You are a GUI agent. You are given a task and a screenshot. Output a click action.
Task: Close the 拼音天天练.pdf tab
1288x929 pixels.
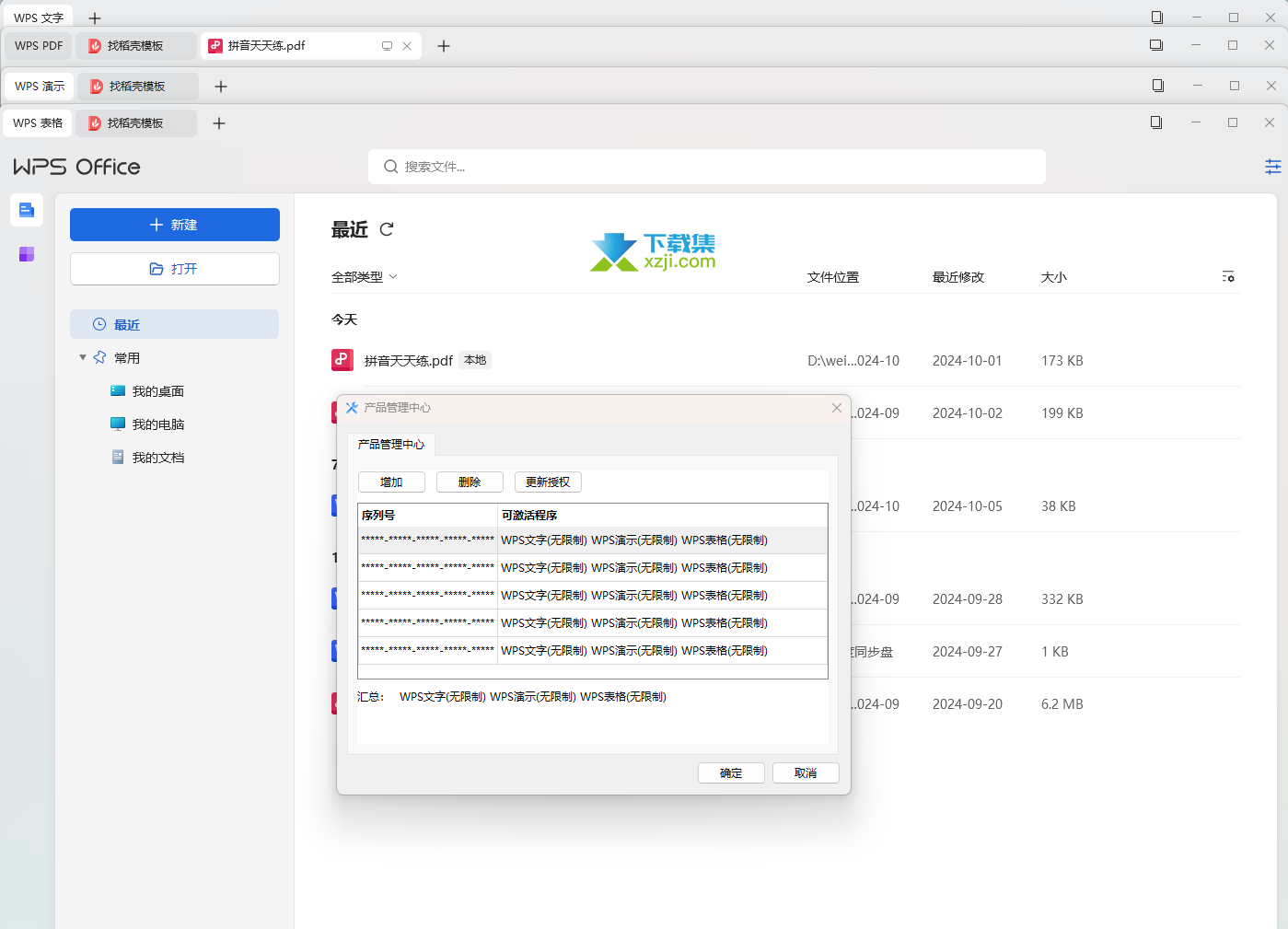[x=407, y=46]
